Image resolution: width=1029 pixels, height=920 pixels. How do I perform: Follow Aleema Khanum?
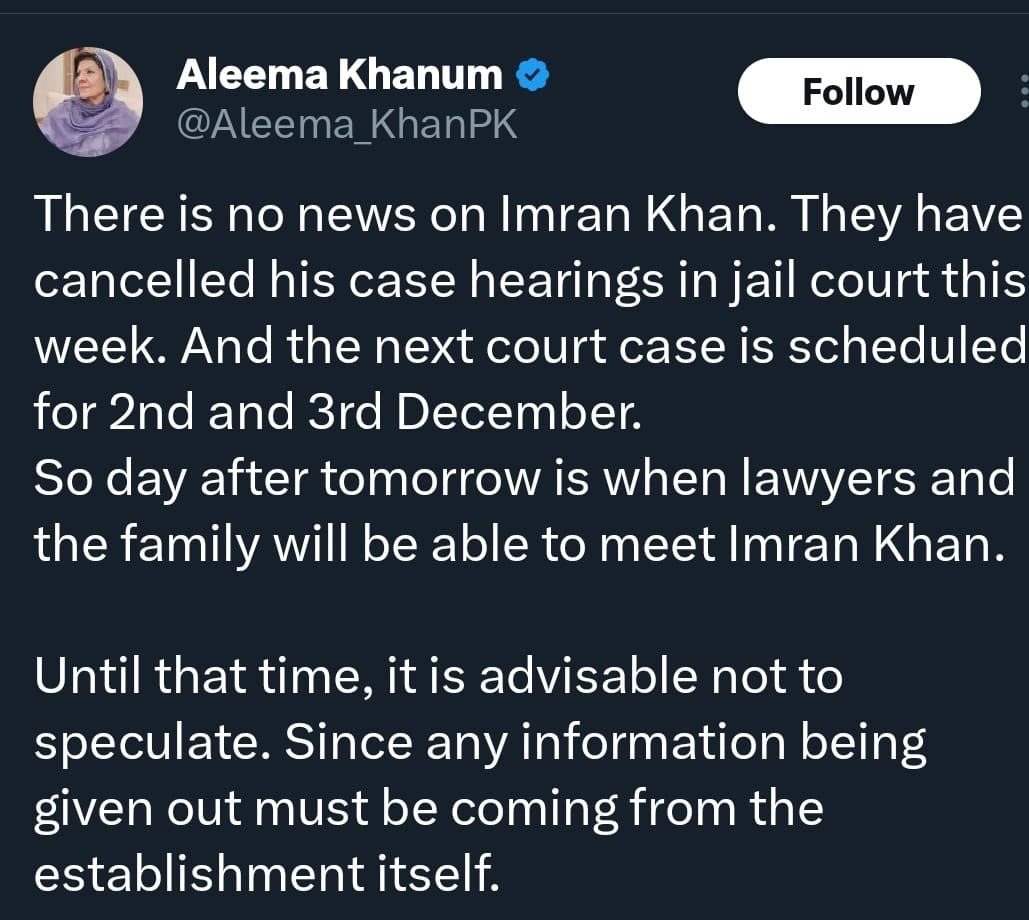coord(858,92)
